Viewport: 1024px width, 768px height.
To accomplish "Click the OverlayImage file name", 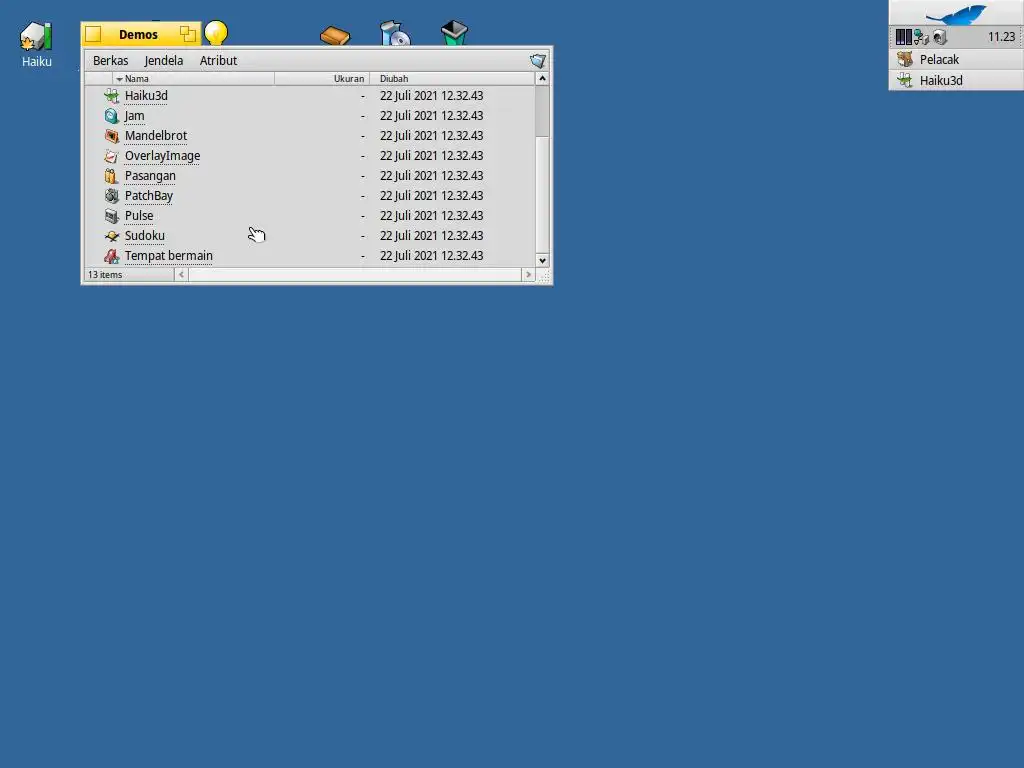I will point(163,156).
